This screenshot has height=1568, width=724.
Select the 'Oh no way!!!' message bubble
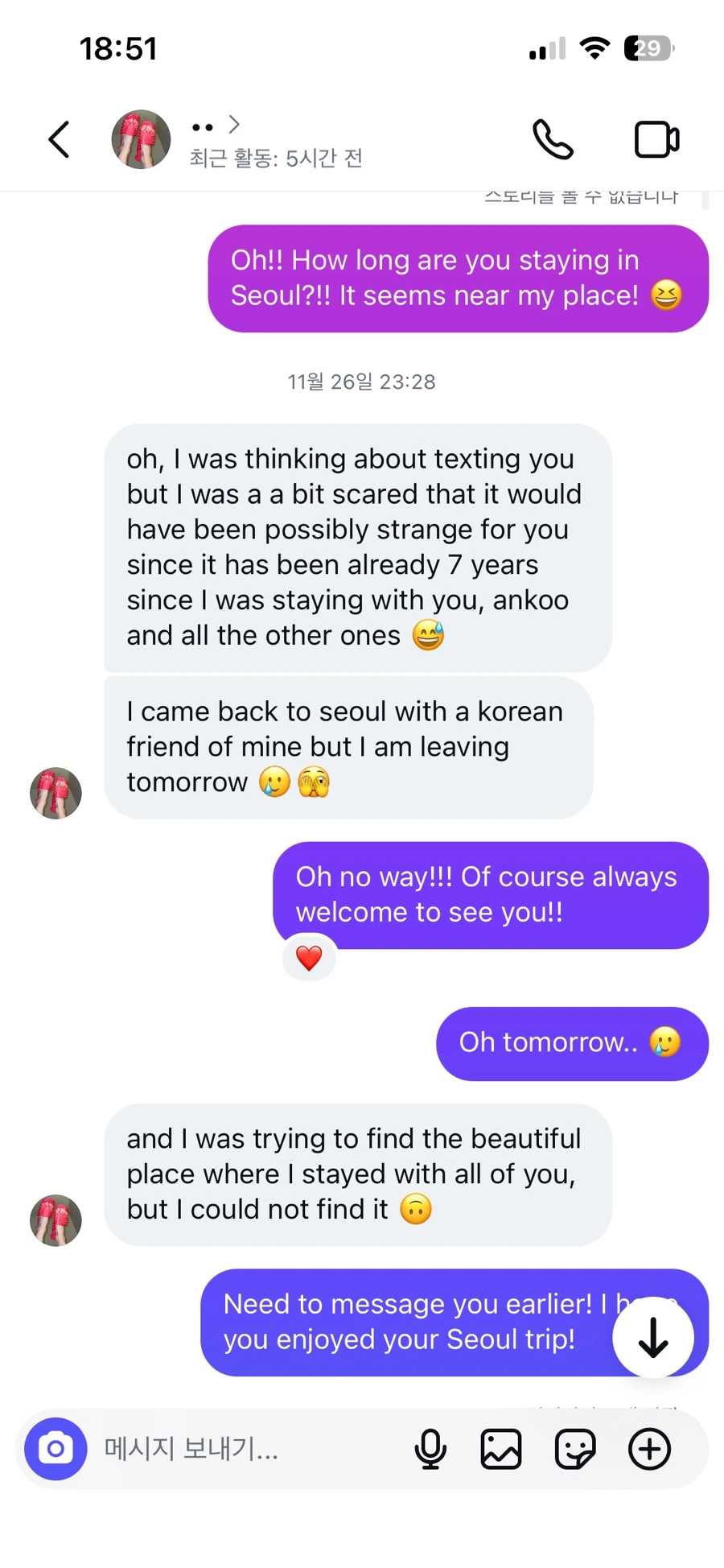coord(491,895)
